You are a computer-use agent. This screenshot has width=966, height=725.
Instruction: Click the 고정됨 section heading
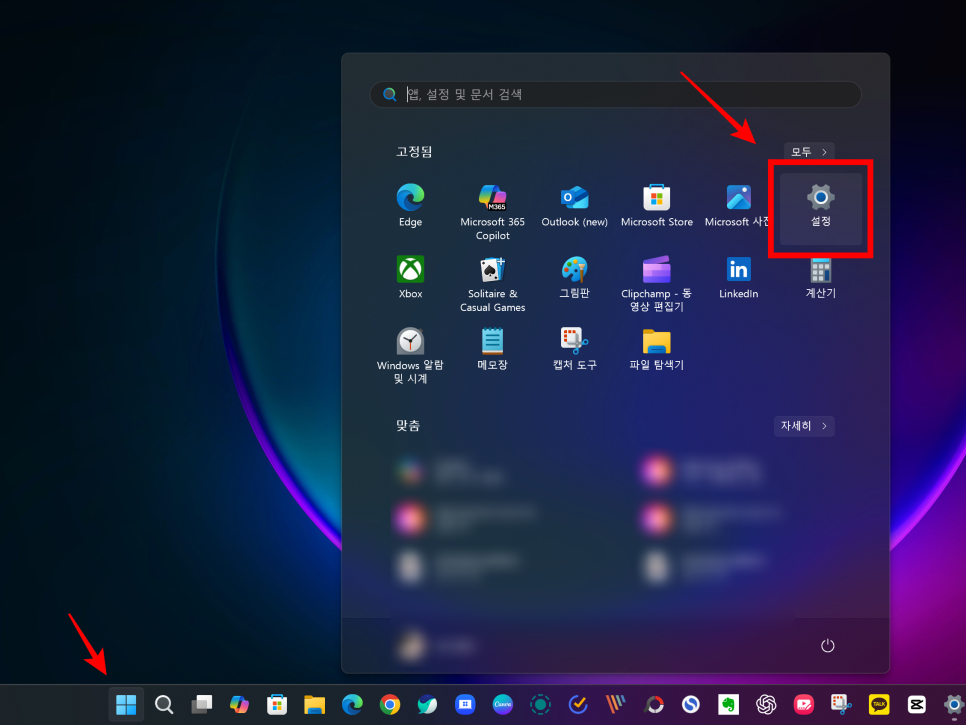[x=413, y=152]
